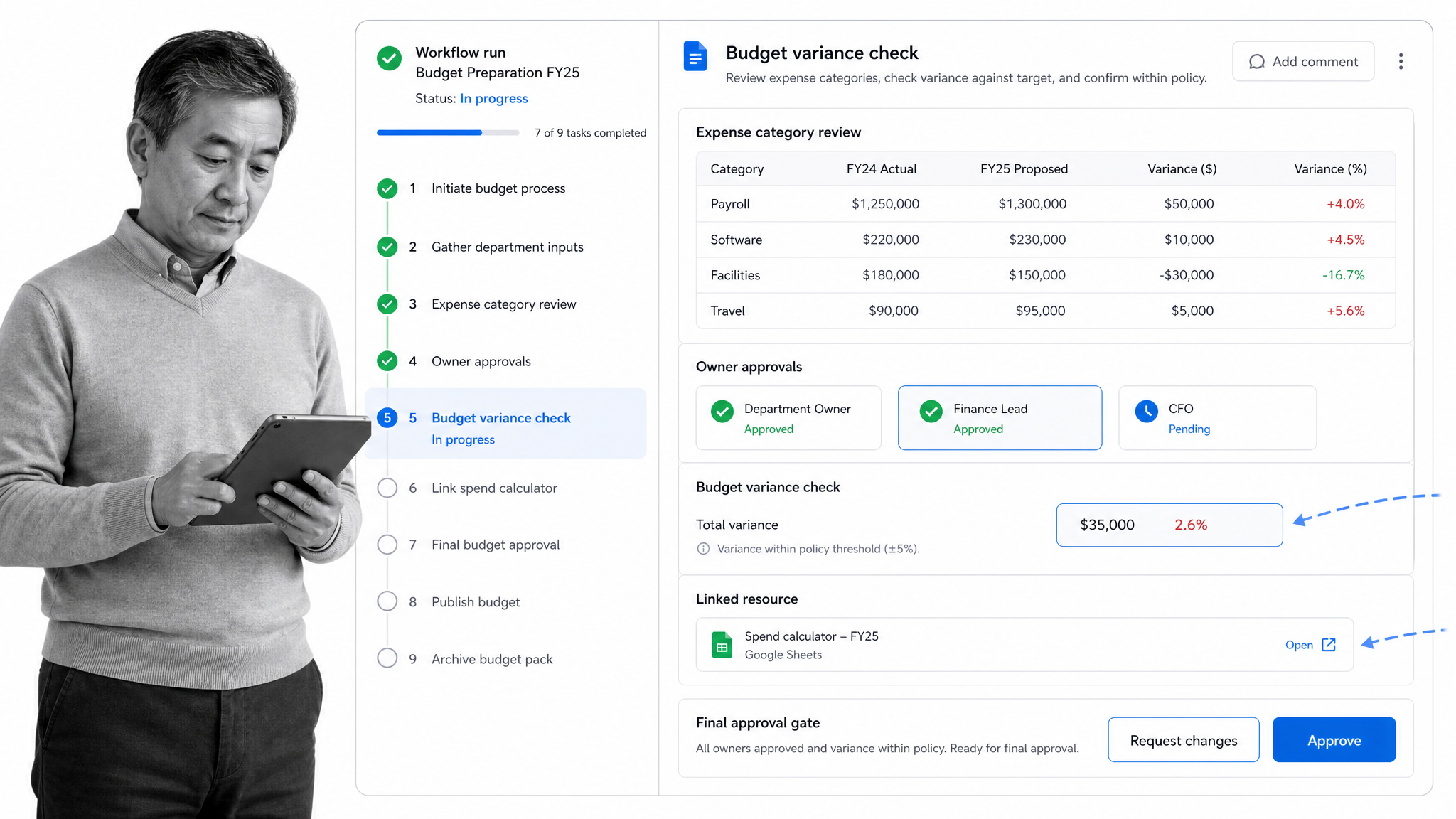
Task: Select the Link spend calculator step
Action: pos(494,488)
